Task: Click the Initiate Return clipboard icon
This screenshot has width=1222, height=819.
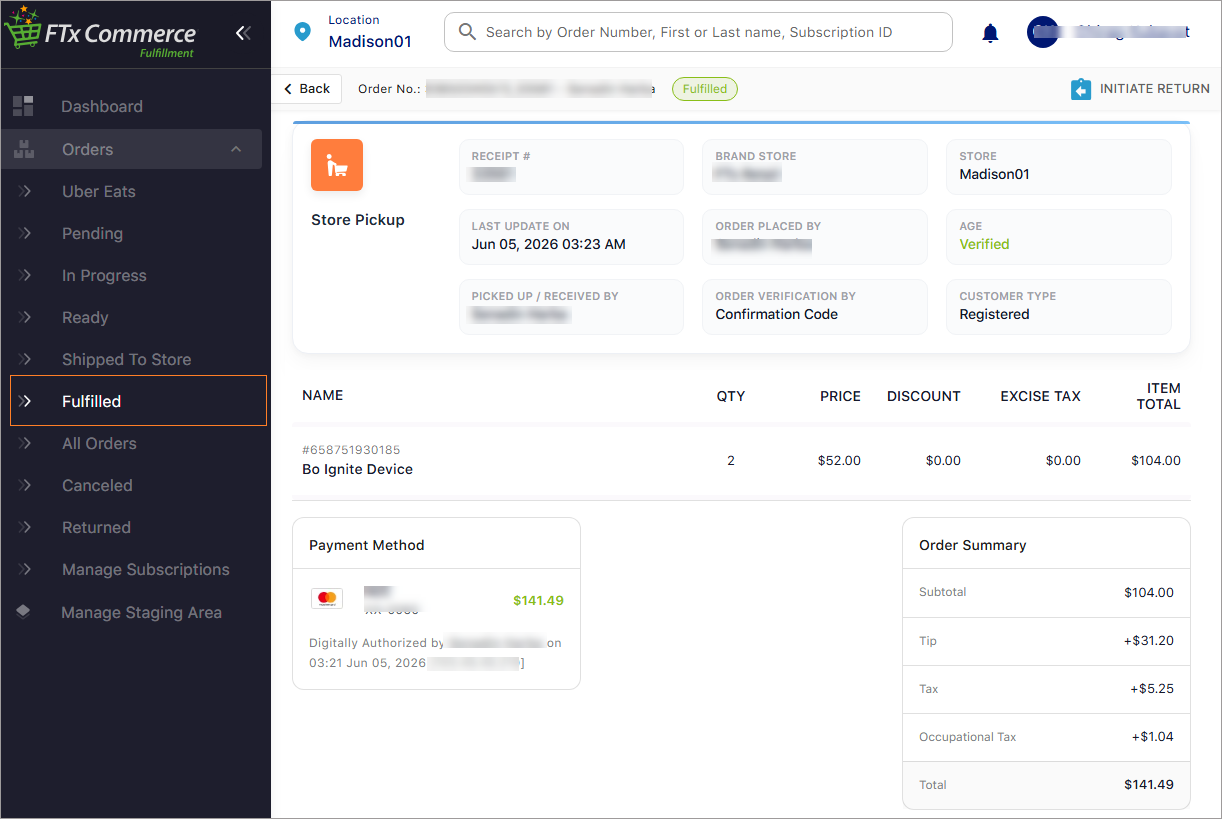Action: click(x=1081, y=89)
